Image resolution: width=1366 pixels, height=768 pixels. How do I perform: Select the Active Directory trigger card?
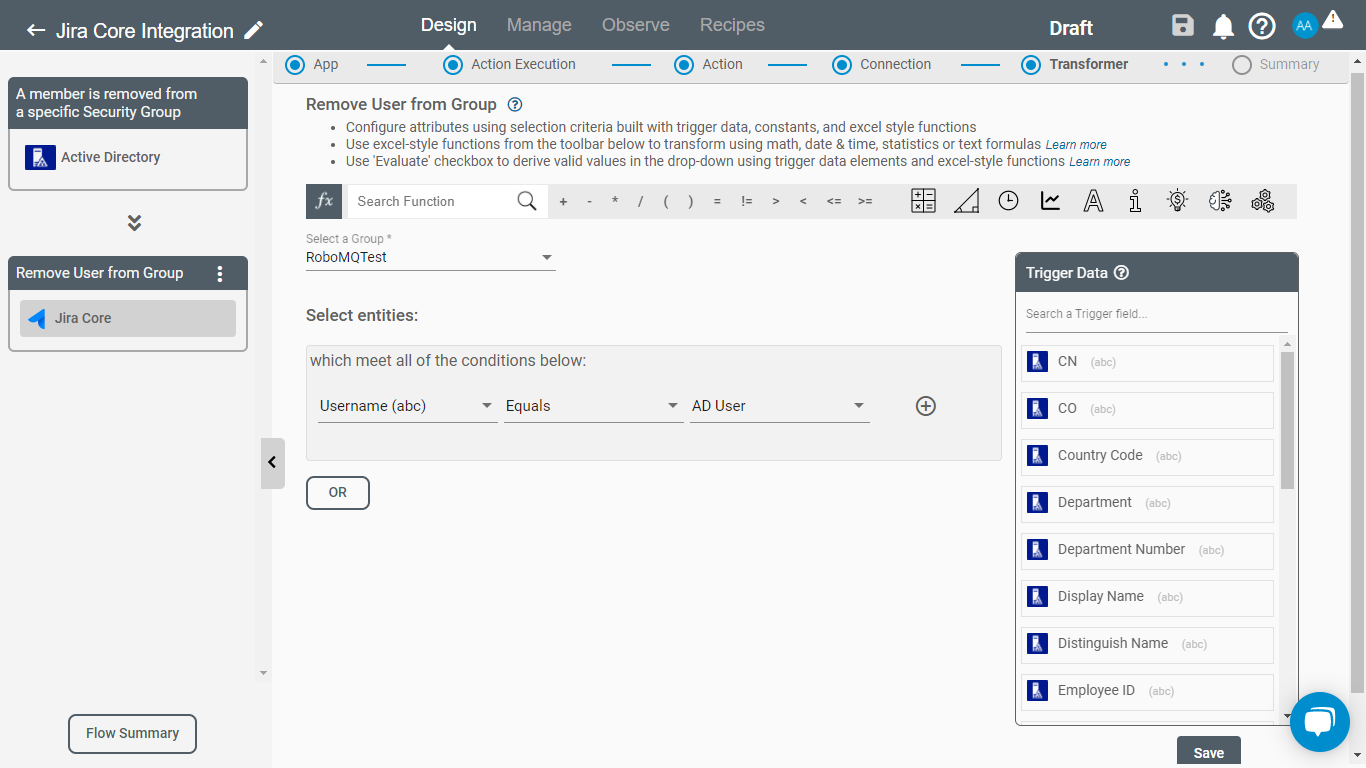coord(128,157)
